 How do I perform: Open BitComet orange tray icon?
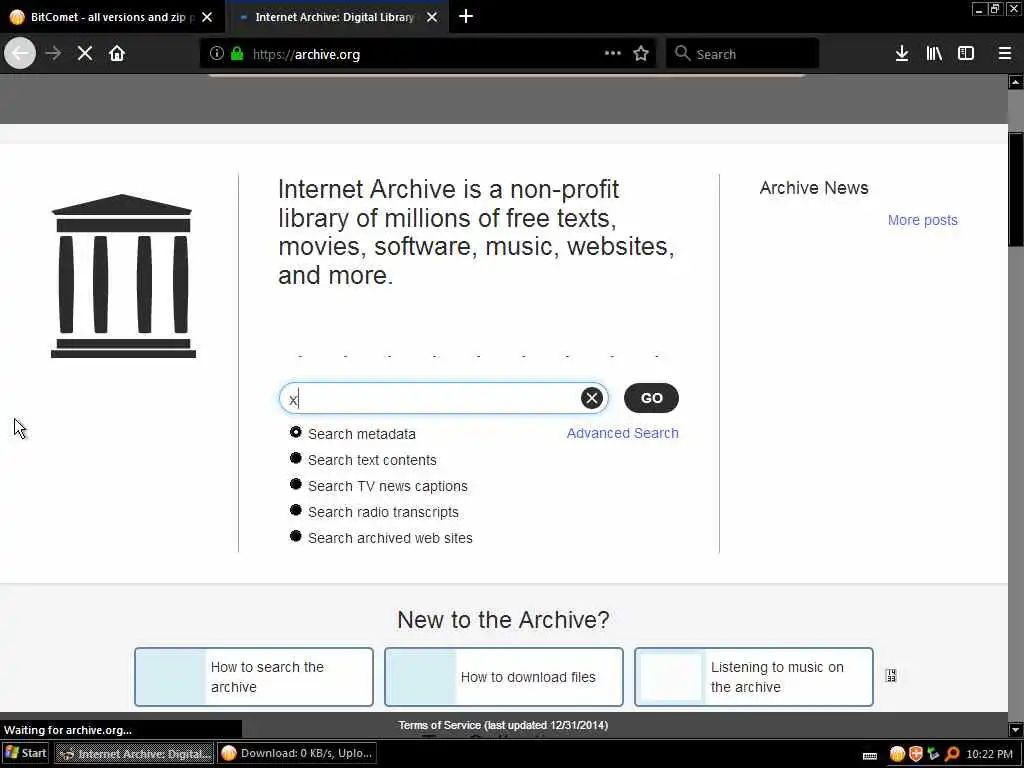897,754
